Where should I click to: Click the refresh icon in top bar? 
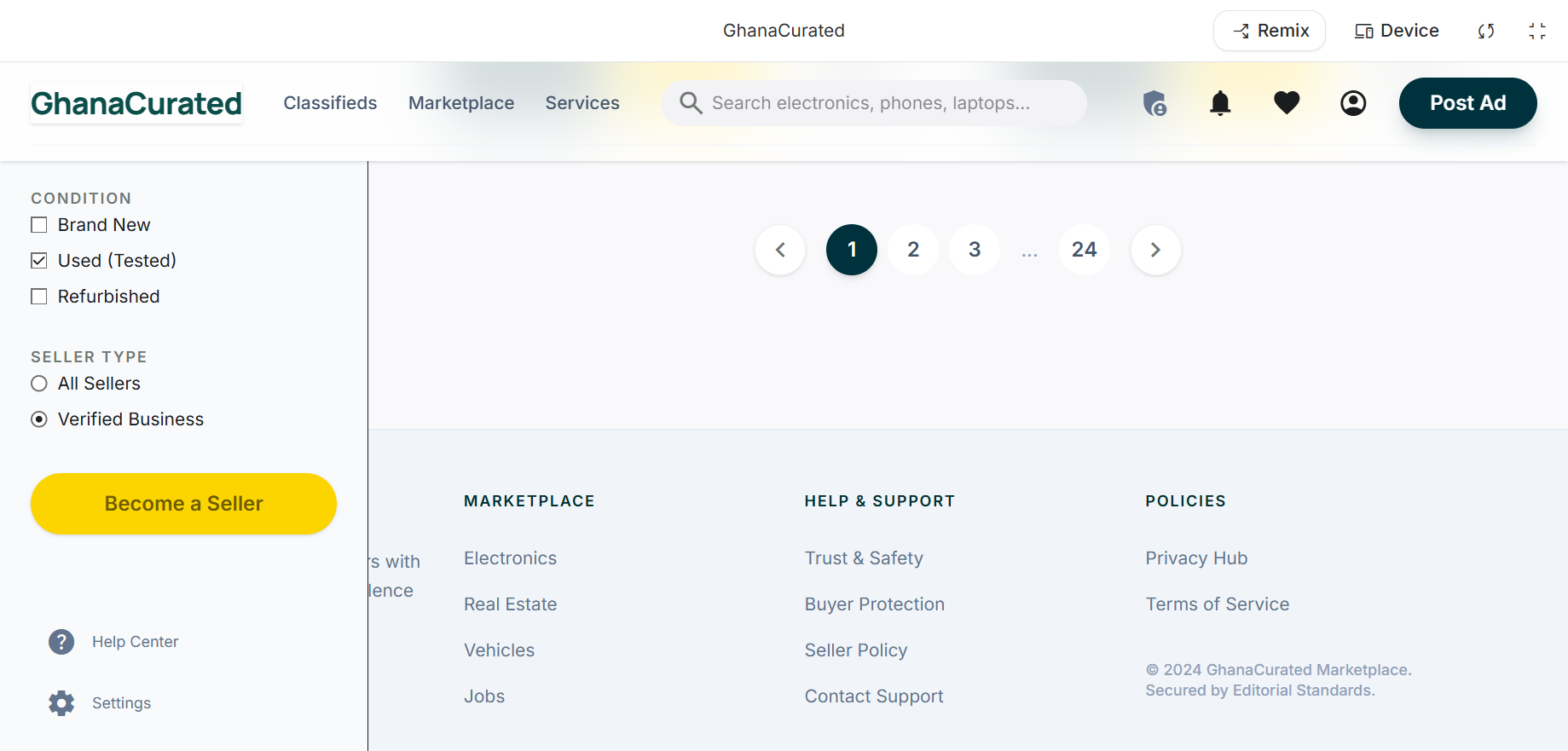pyautogui.click(x=1486, y=31)
